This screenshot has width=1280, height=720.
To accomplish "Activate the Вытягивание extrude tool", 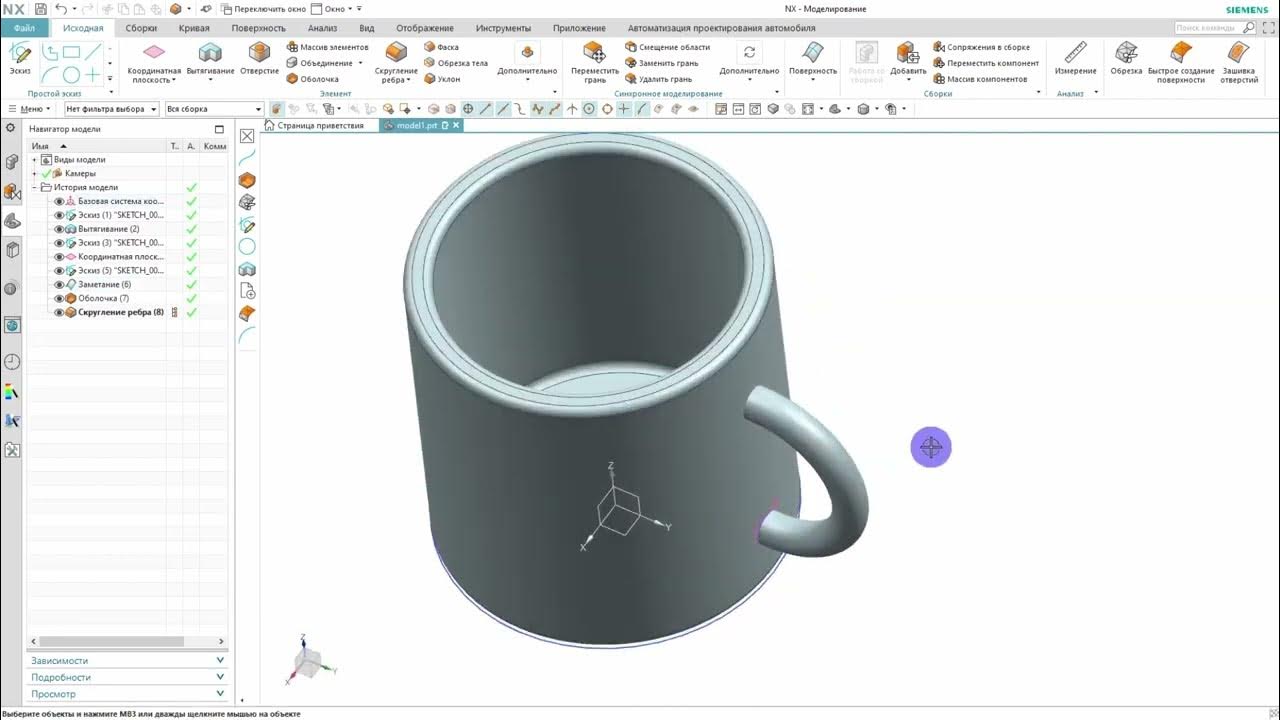I will [210, 59].
